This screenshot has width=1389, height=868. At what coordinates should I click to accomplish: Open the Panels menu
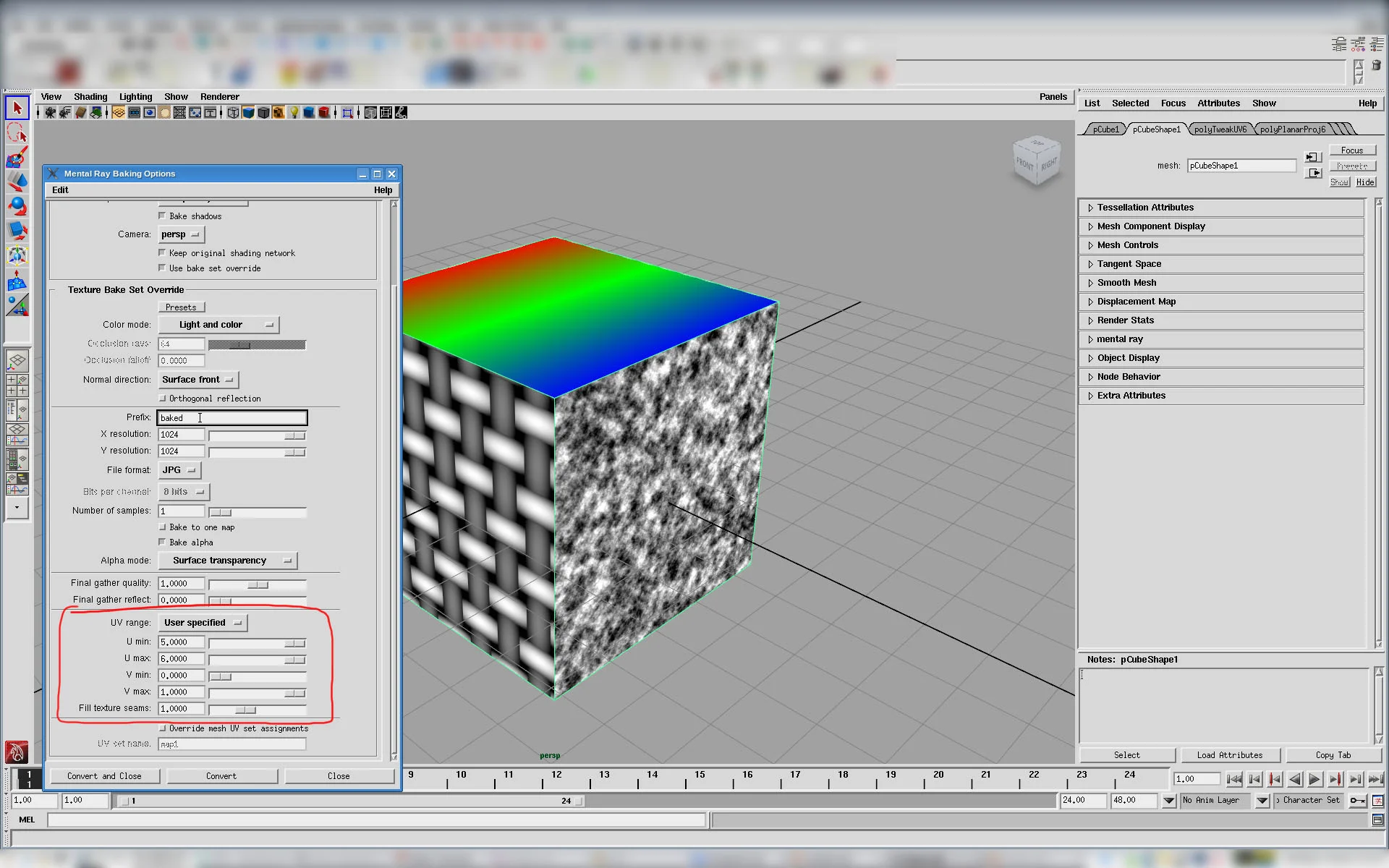pyautogui.click(x=1053, y=97)
